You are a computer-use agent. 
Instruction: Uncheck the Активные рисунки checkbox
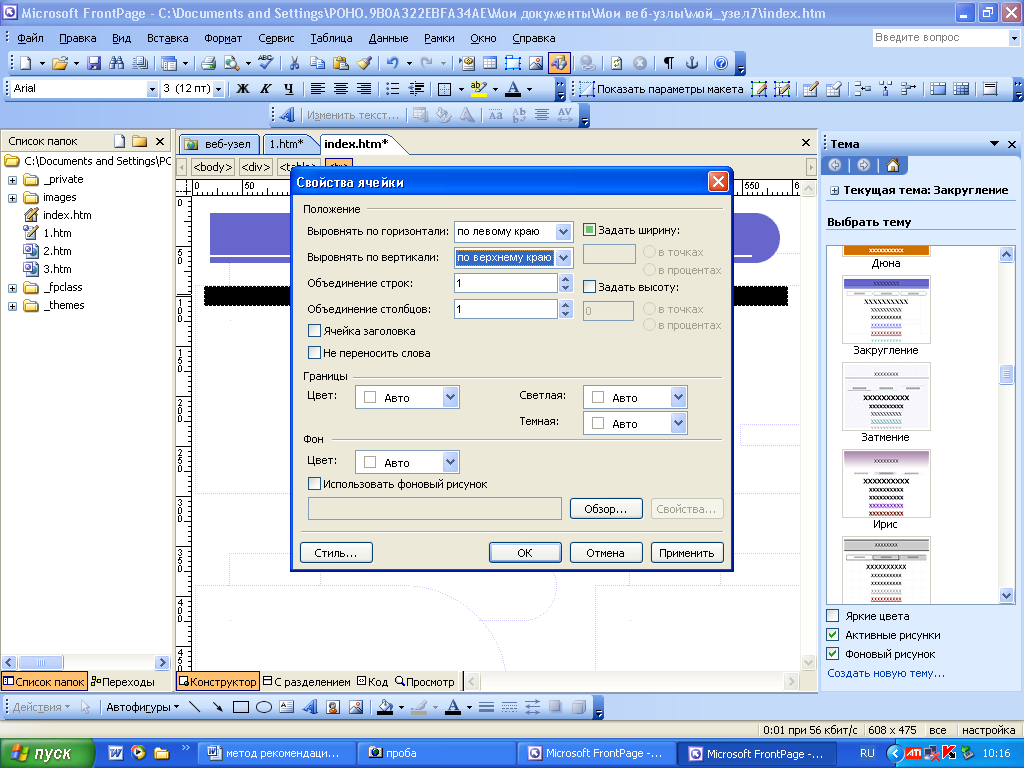point(833,635)
